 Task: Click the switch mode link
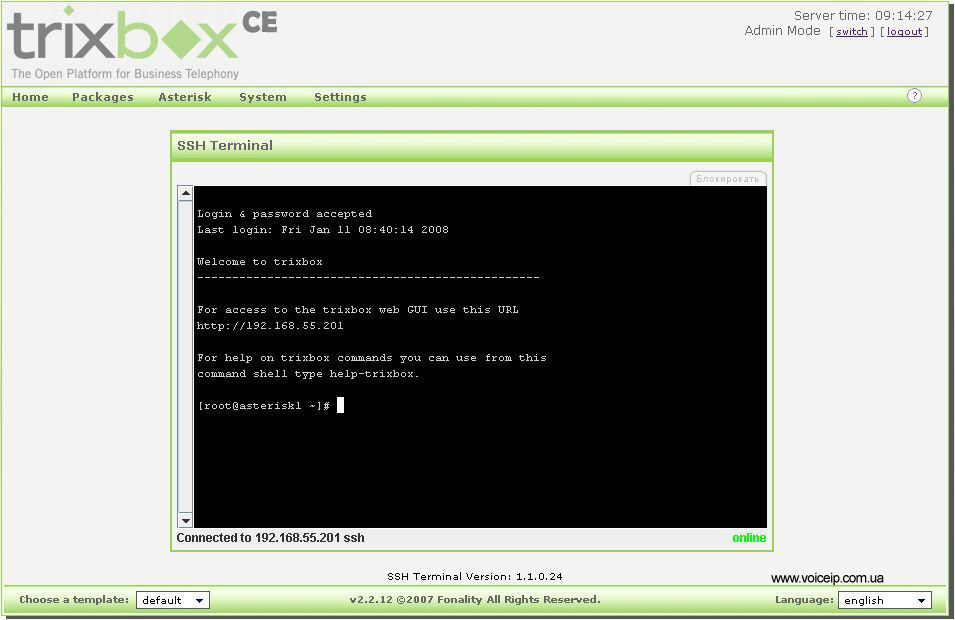click(x=851, y=32)
